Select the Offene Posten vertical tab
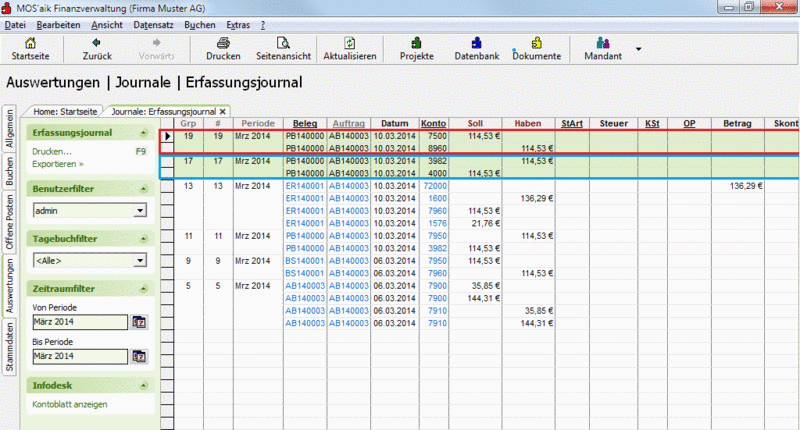 click(10, 222)
